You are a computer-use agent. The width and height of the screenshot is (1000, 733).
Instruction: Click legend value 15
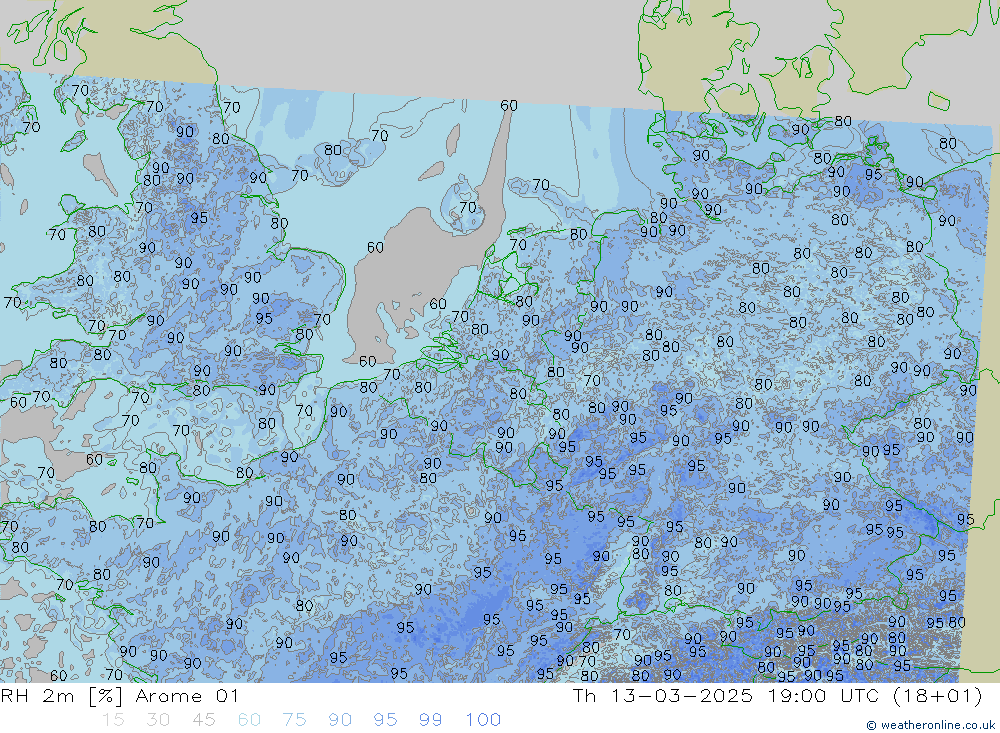tap(113, 720)
